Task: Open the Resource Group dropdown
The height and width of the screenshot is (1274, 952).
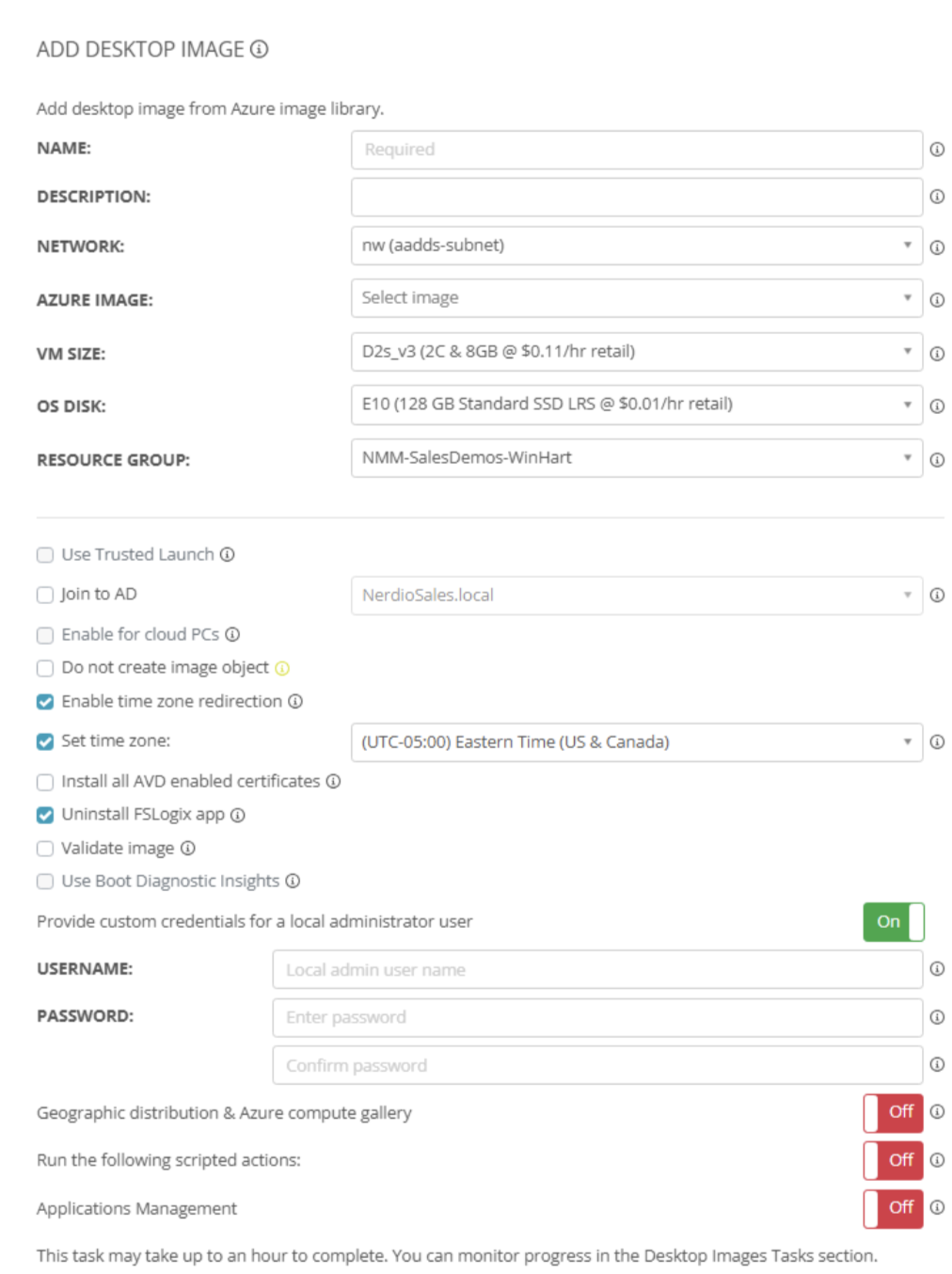Action: tap(636, 458)
